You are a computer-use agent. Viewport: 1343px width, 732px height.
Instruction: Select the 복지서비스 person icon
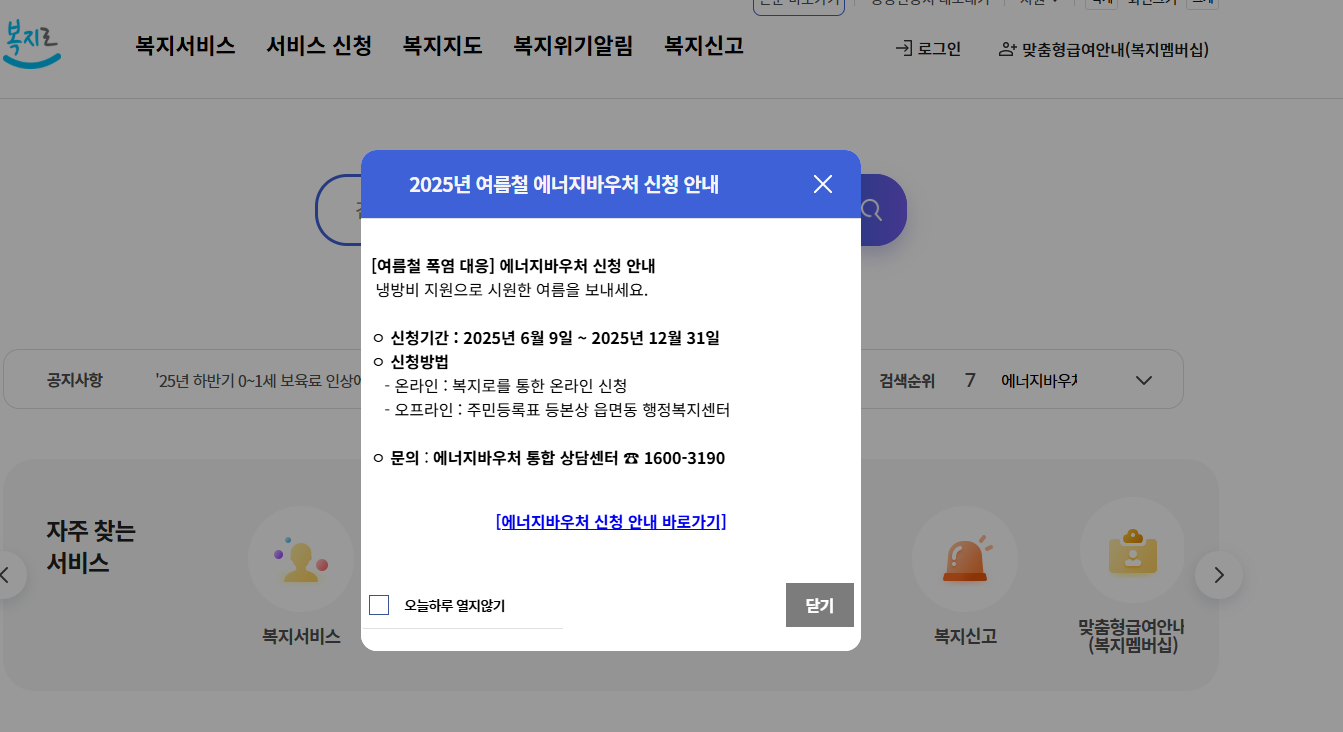click(300, 558)
